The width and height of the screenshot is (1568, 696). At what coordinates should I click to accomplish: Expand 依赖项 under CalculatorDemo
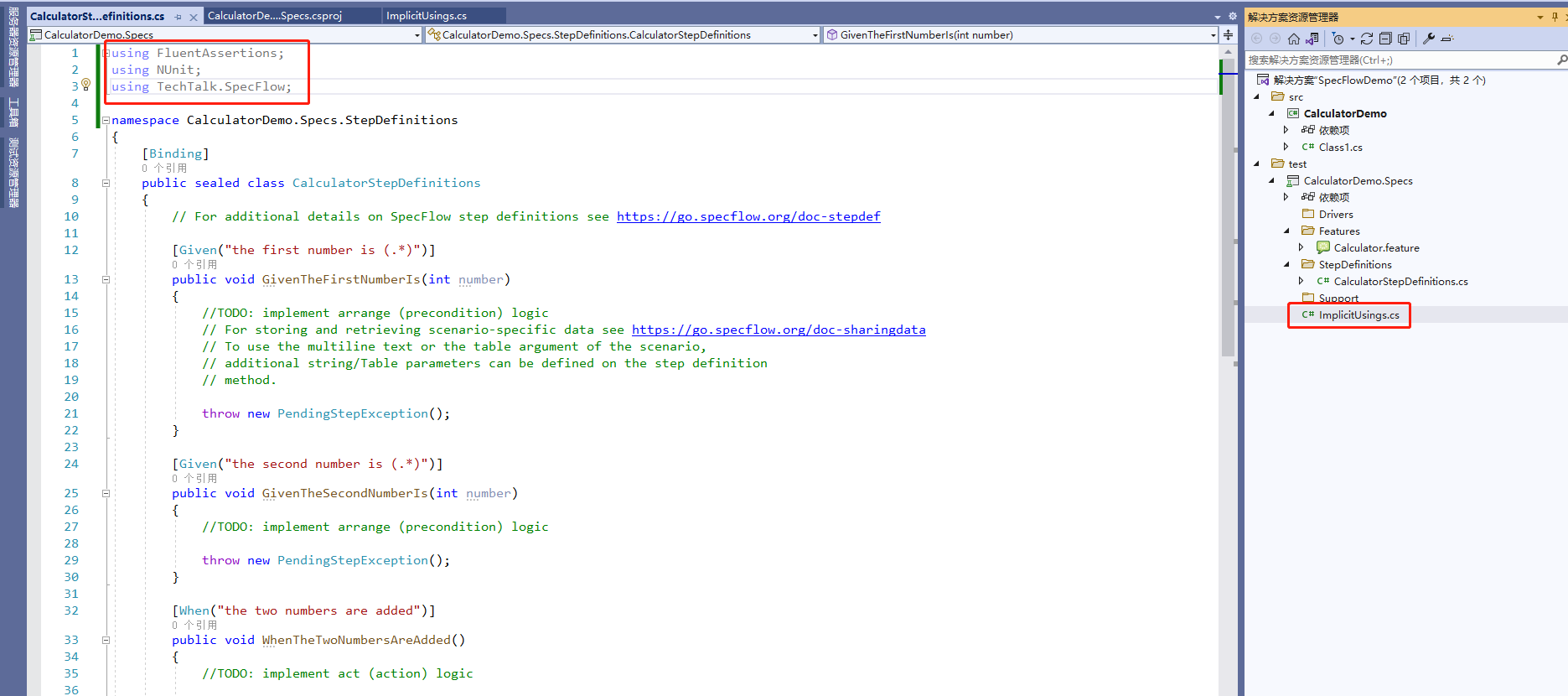click(1286, 130)
